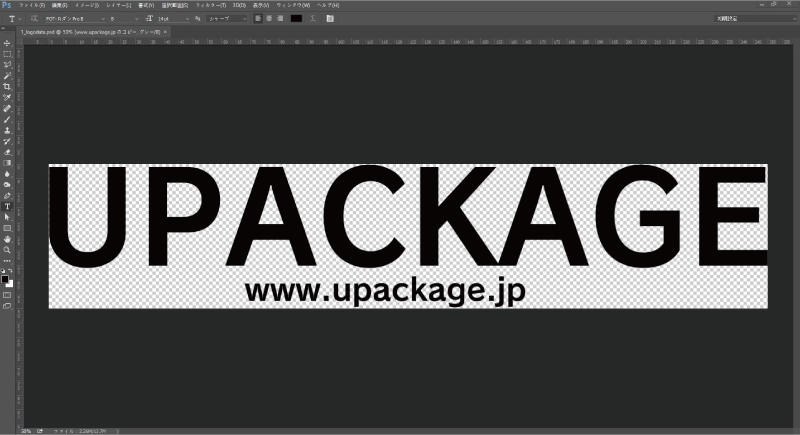Open the Layer menu
Image resolution: width=800 pixels, height=435 pixels.
point(118,5)
